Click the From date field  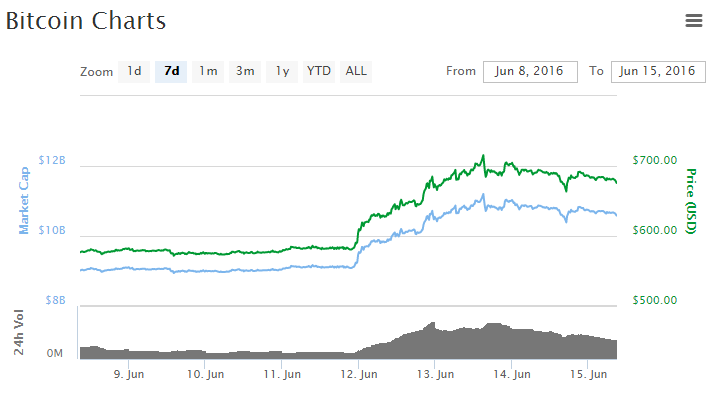pyautogui.click(x=529, y=71)
